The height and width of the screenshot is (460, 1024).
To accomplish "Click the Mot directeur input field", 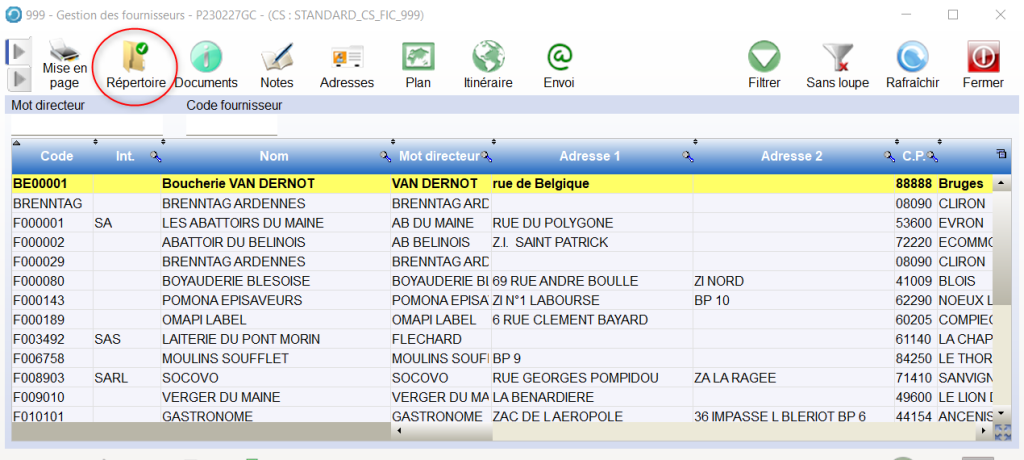I will pyautogui.click(x=86, y=125).
